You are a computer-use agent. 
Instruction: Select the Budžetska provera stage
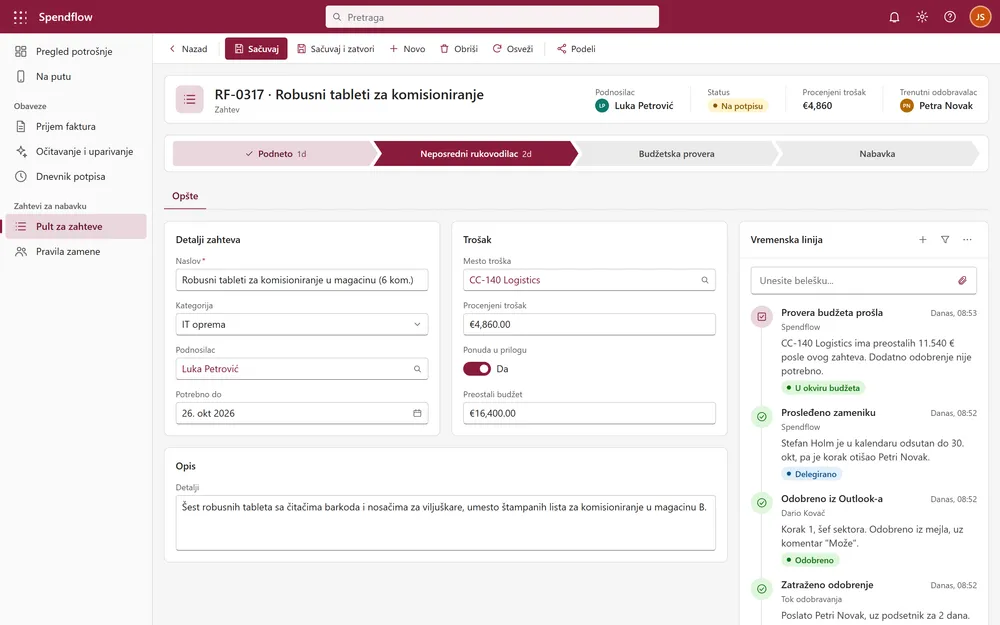[676, 154]
